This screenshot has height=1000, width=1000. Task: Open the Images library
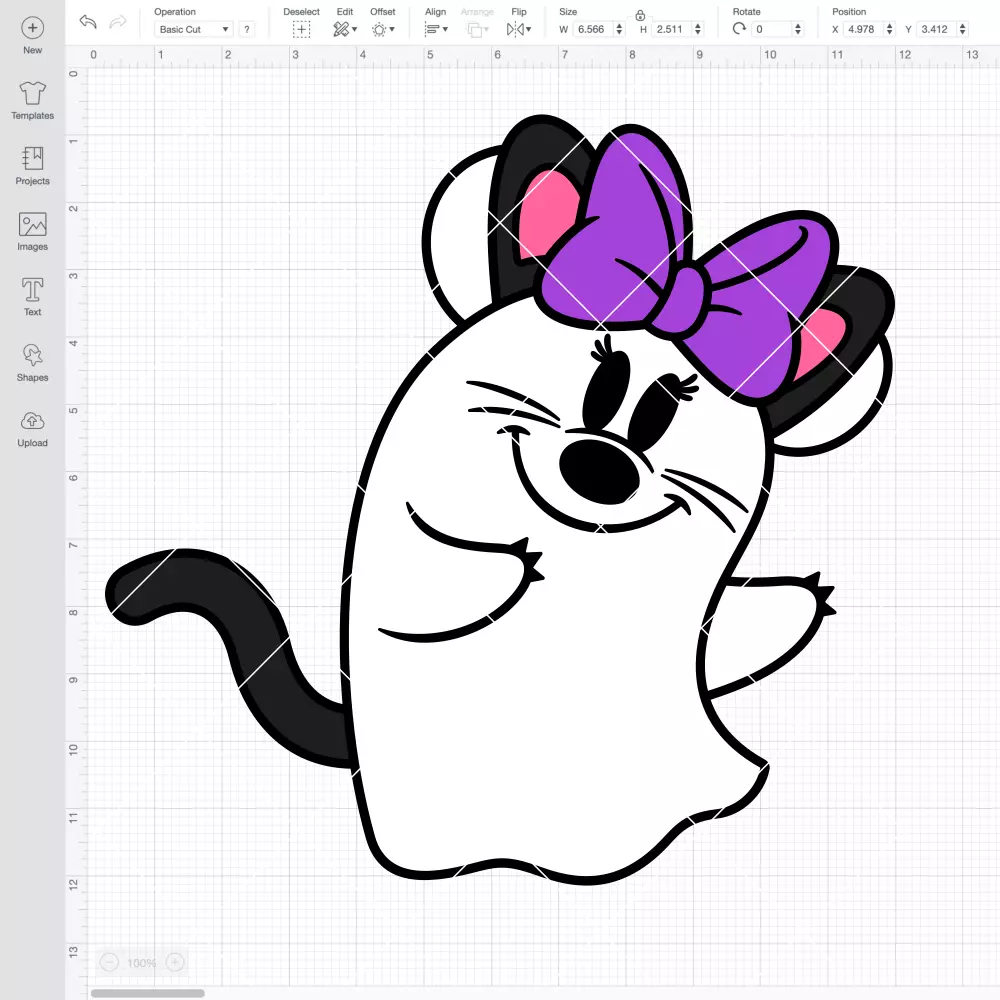pyautogui.click(x=33, y=232)
